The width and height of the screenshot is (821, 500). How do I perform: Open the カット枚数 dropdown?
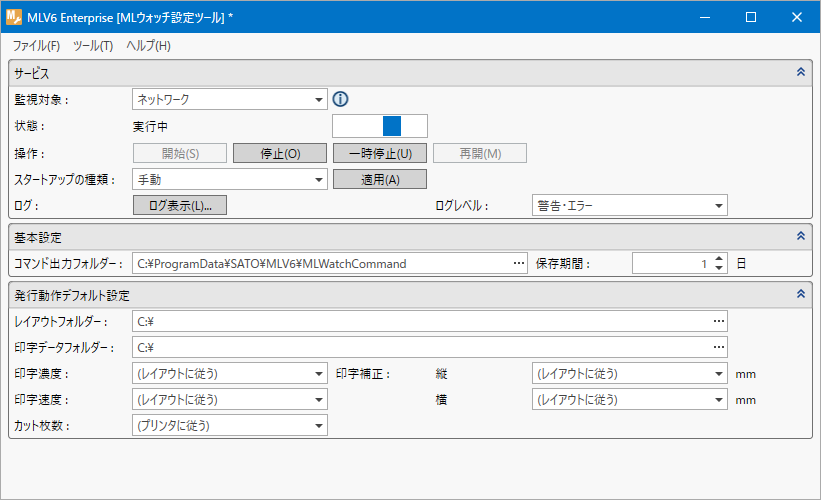pyautogui.click(x=230, y=425)
